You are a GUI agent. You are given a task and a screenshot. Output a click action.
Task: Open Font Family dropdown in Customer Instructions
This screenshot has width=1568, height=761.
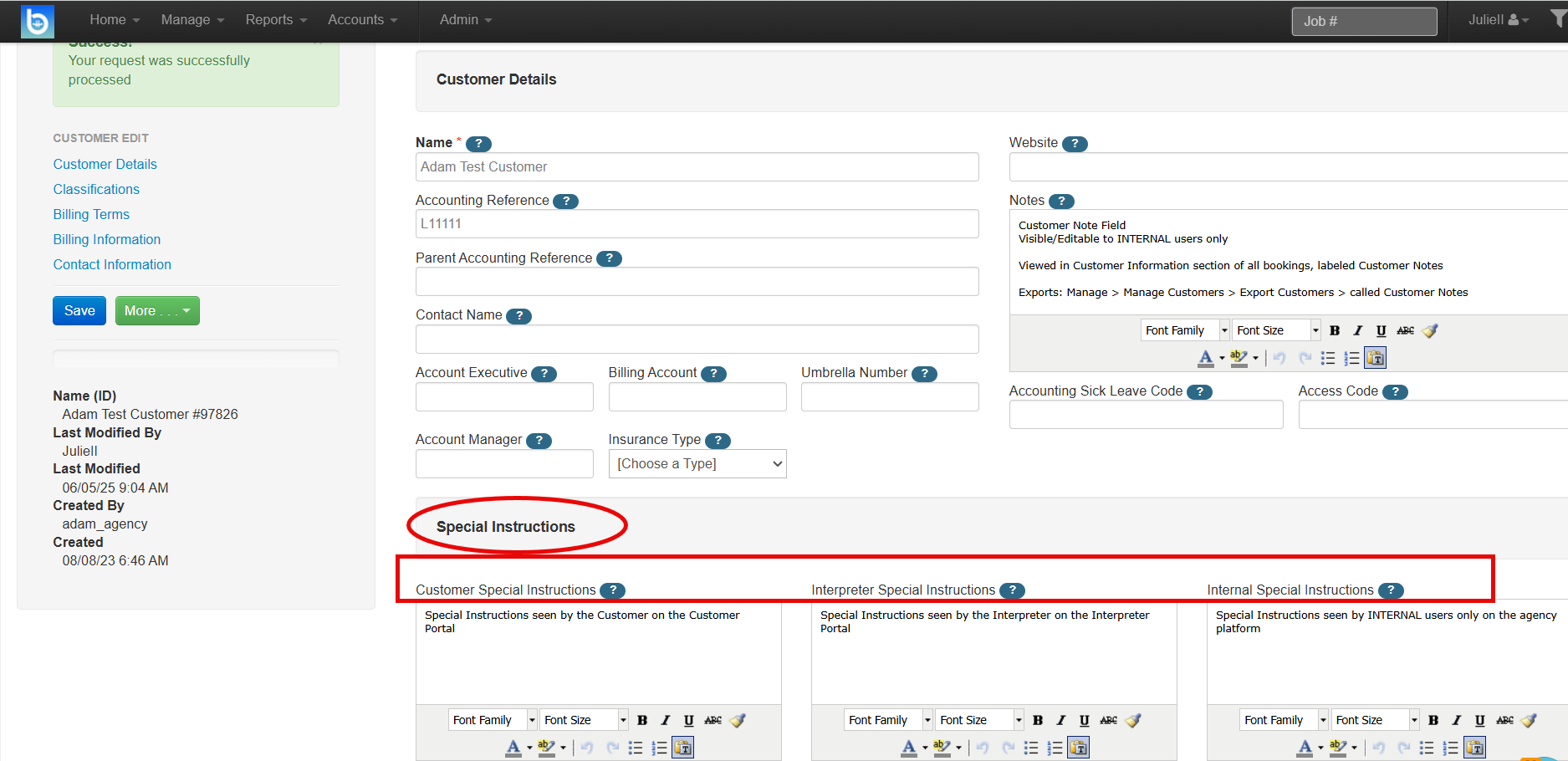point(493,720)
